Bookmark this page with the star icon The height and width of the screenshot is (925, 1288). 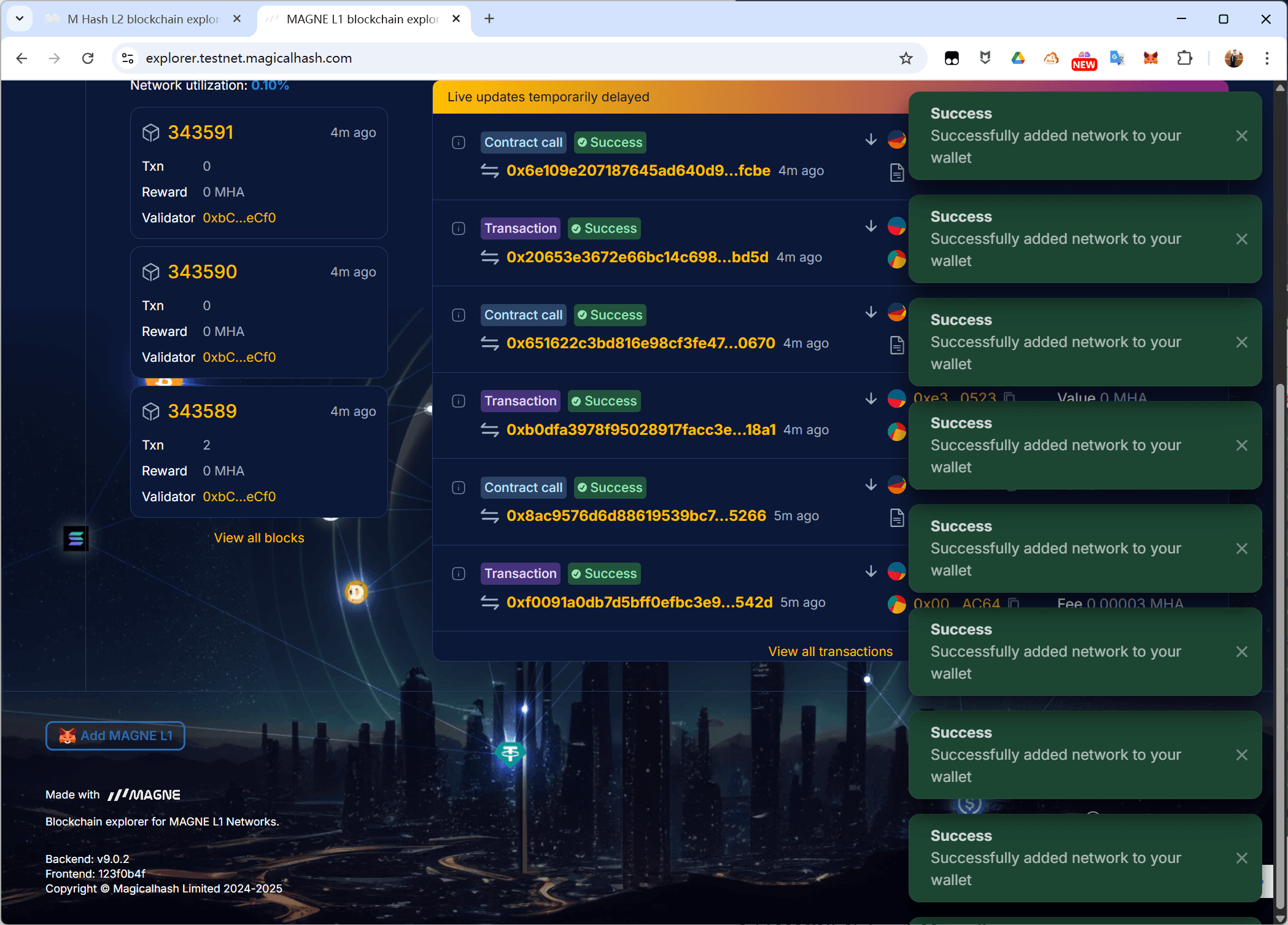pyautogui.click(x=906, y=58)
